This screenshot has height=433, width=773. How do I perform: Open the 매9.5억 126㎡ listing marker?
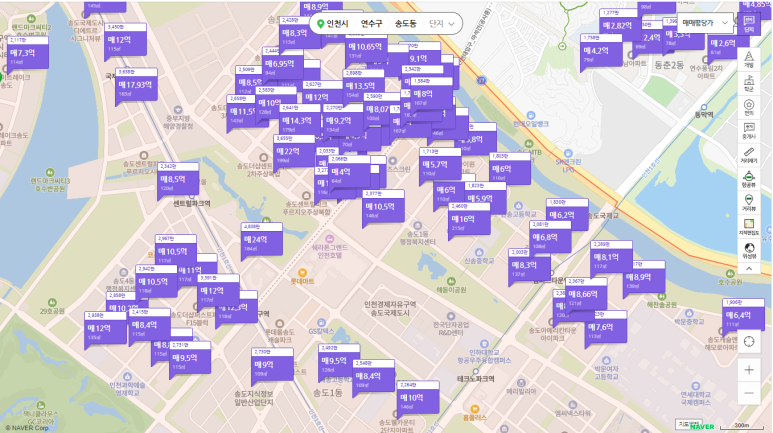(x=339, y=361)
